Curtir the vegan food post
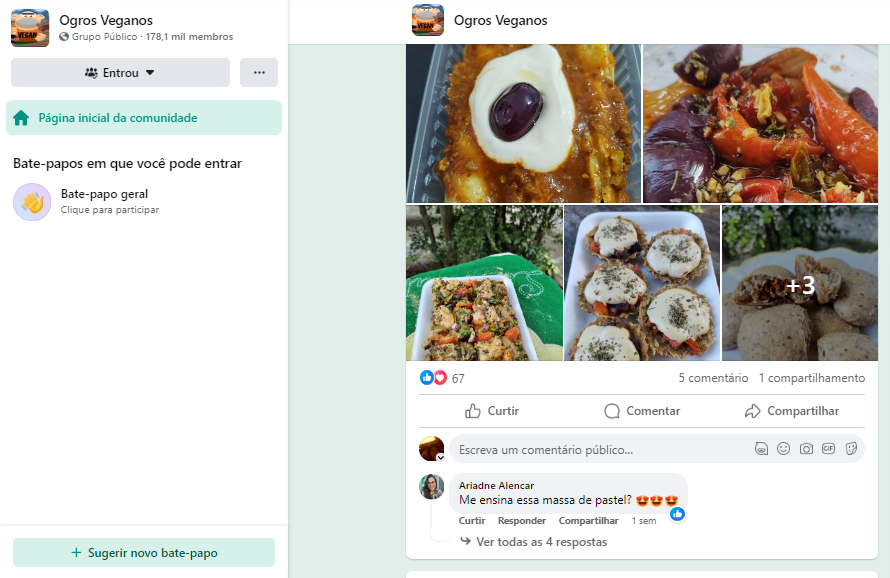Screen dimensions: 890x578 click(x=491, y=410)
